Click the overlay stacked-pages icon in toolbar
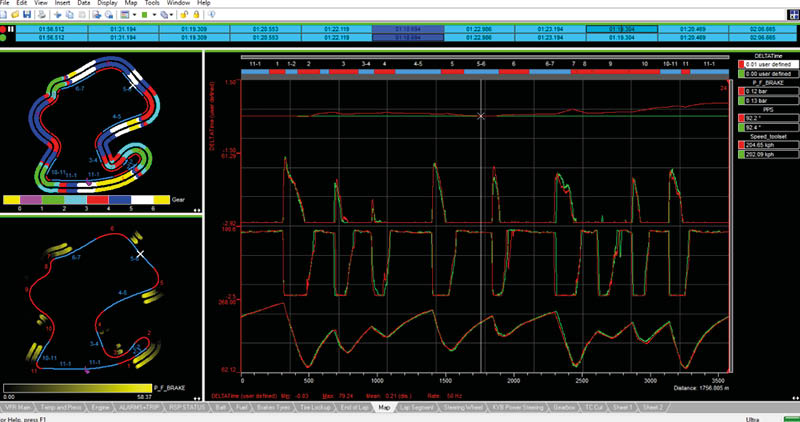Screen dimensions: 800x422 [163, 14]
